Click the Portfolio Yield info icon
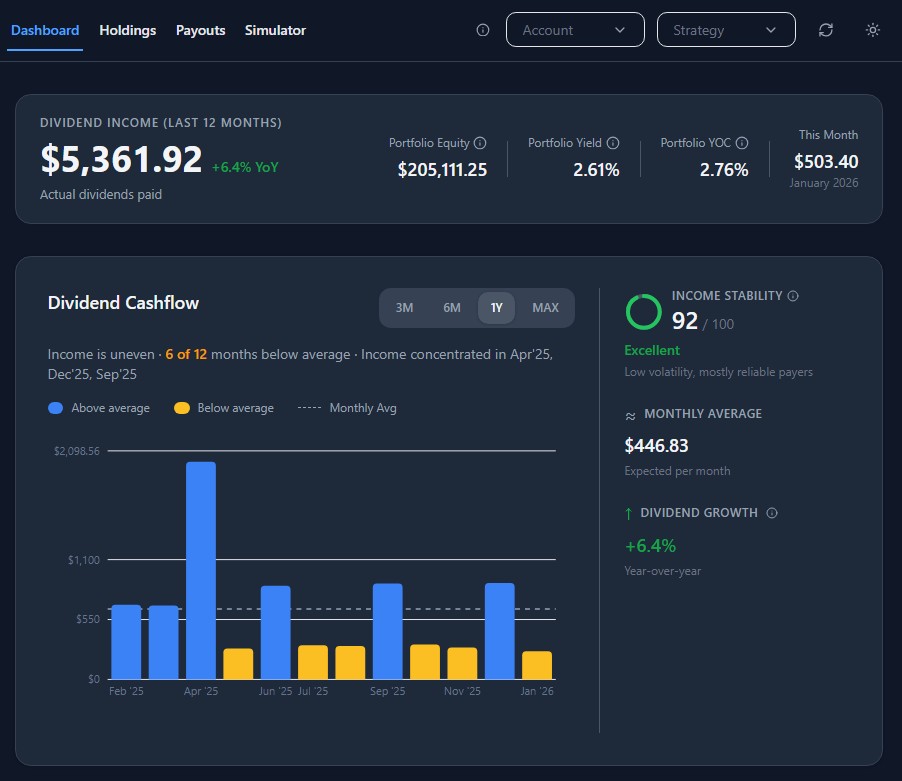 click(x=613, y=143)
